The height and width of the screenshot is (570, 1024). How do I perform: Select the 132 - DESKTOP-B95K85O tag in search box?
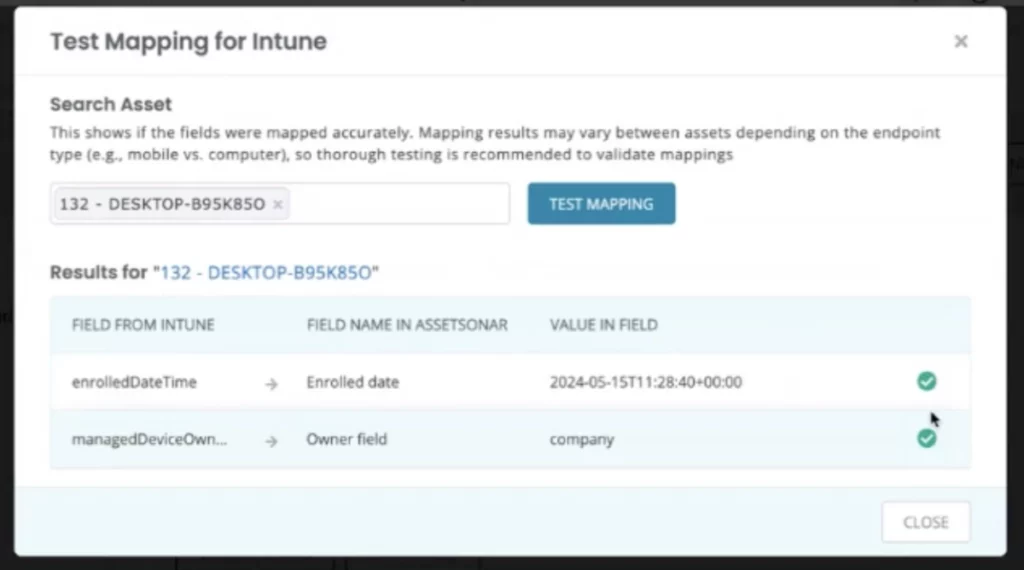point(162,204)
